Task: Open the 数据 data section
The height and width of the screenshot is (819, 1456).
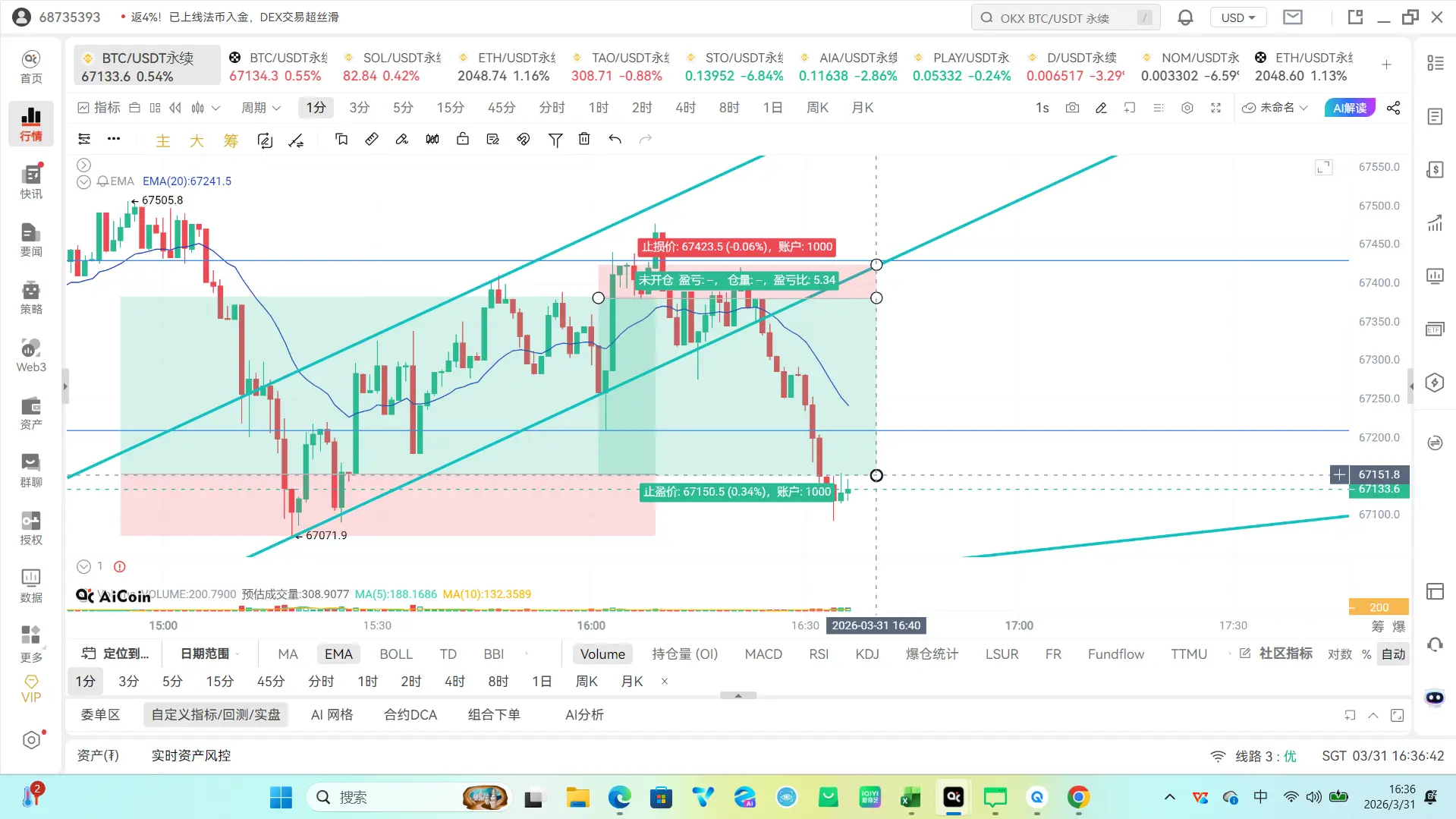Action: (x=31, y=586)
